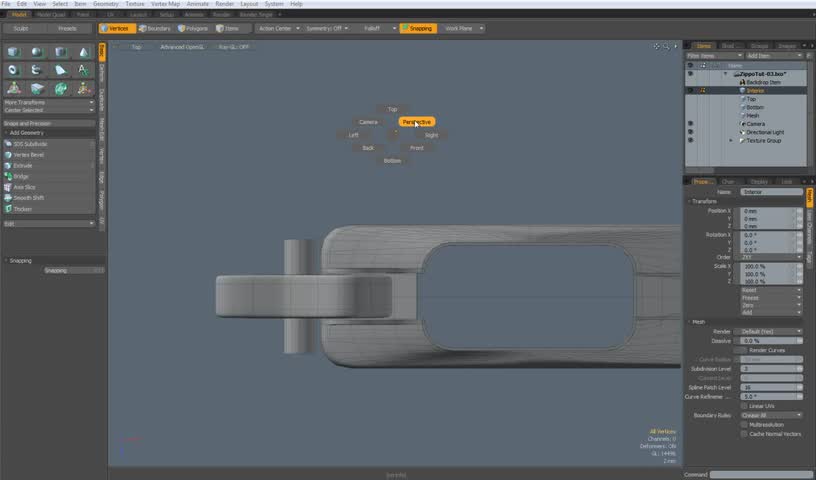
Task: Click the viewport zoom magnifier icon
Action: point(666,46)
